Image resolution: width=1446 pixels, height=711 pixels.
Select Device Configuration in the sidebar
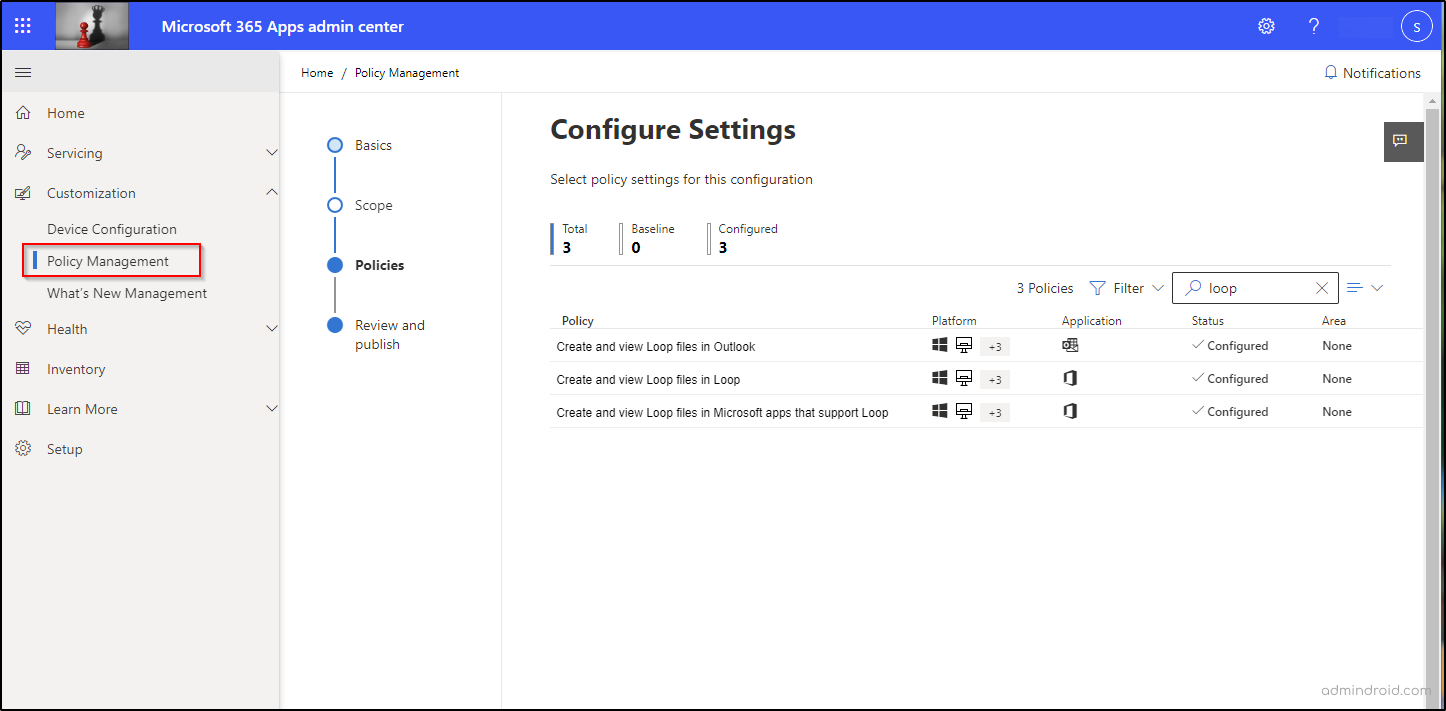pos(111,228)
